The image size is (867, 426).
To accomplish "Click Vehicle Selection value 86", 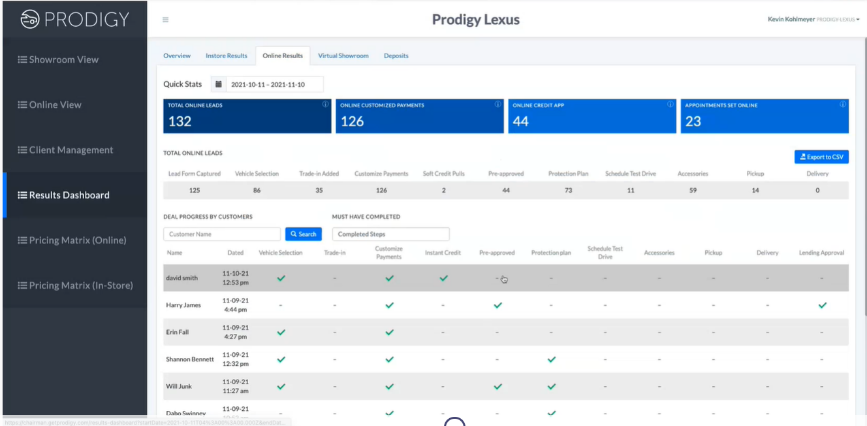I will (257, 190).
